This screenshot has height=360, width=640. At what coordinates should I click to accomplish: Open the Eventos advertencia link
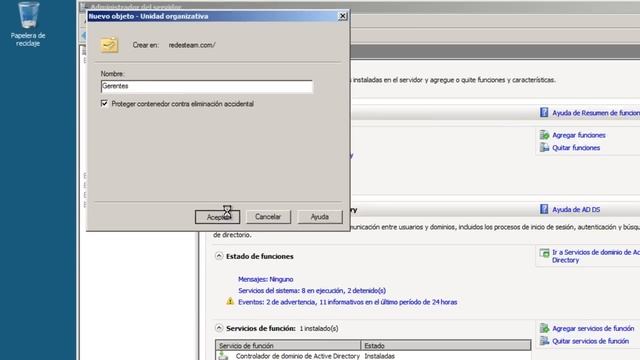pyautogui.click(x=347, y=302)
